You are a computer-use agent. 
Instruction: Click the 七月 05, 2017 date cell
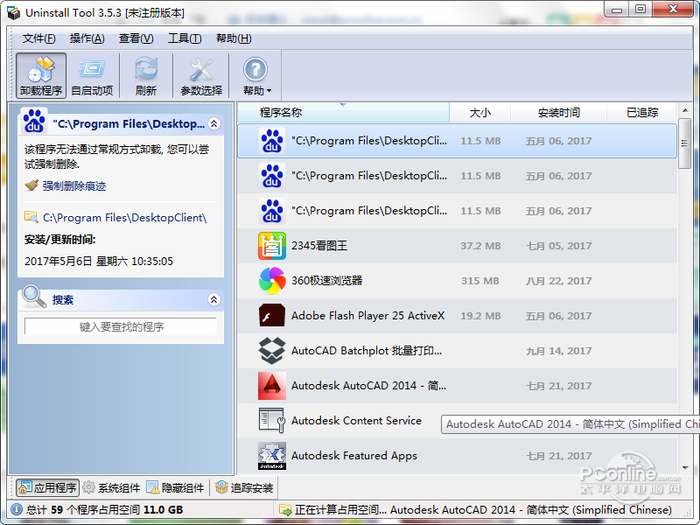coord(558,246)
